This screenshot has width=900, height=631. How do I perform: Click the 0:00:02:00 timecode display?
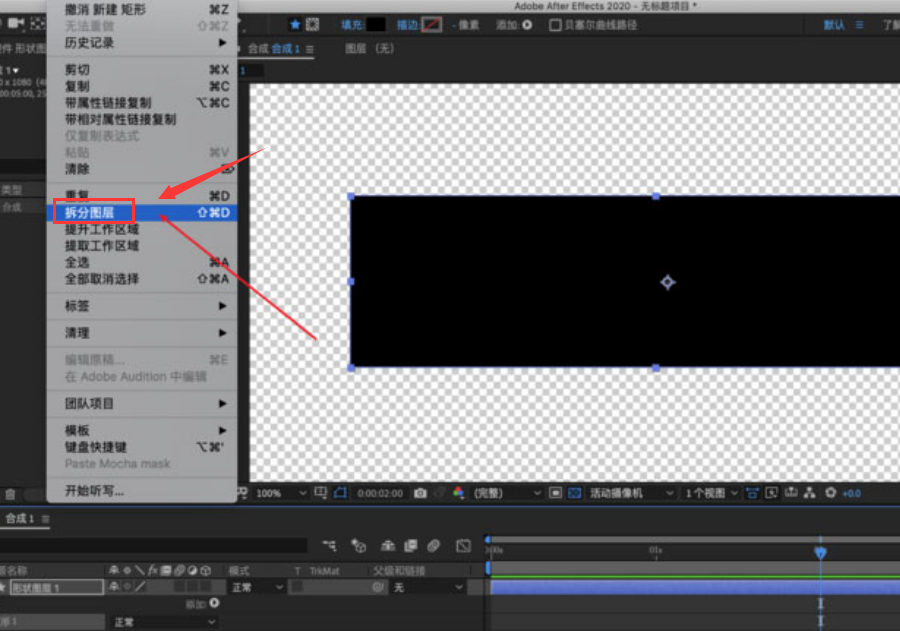[x=380, y=493]
